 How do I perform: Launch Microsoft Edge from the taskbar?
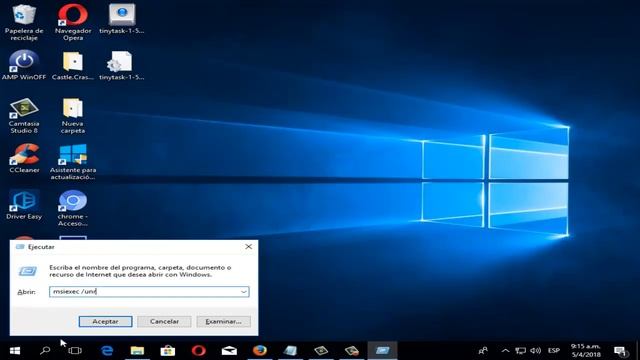tap(107, 351)
